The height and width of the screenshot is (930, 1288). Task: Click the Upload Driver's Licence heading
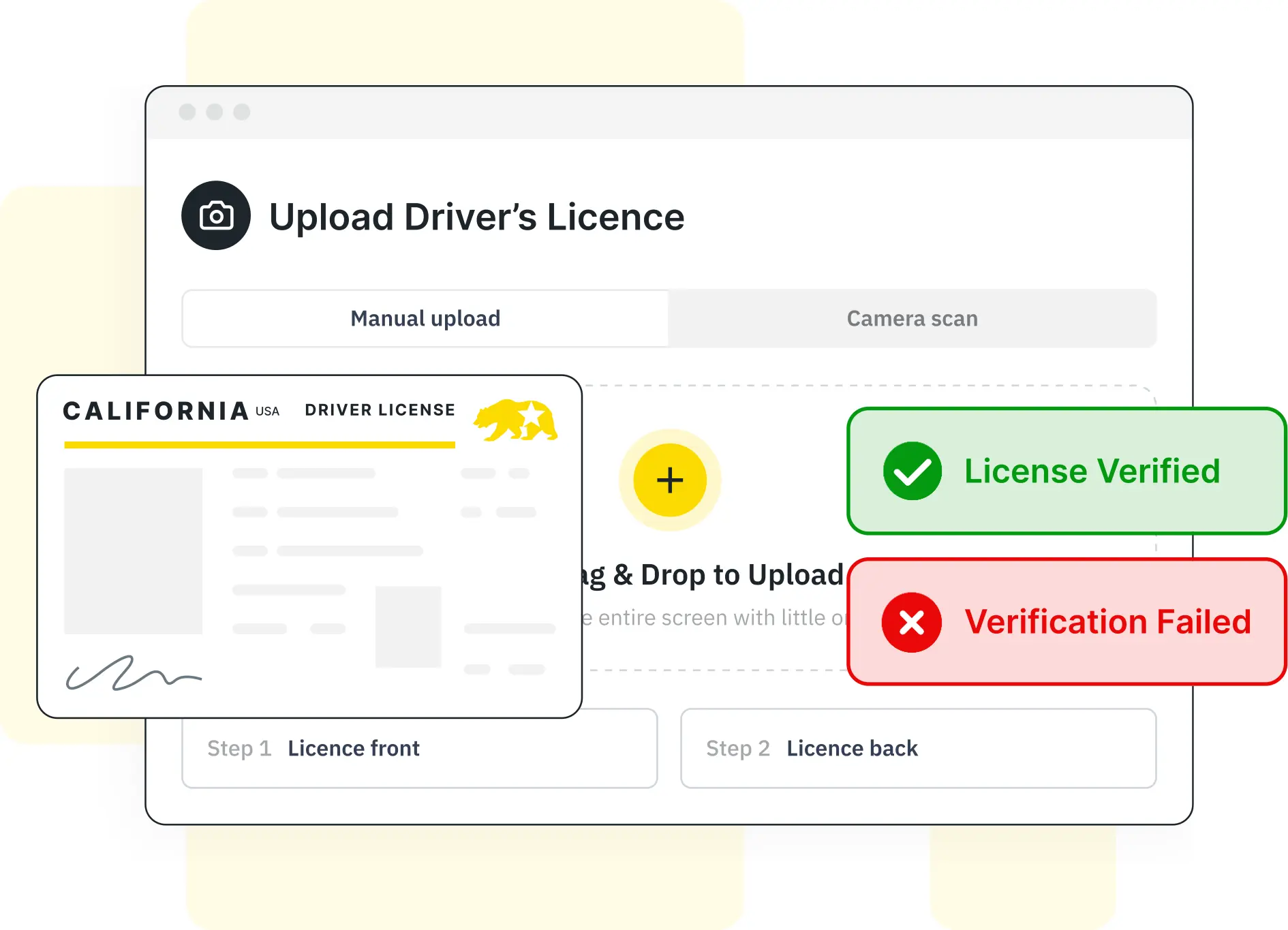[x=476, y=217]
